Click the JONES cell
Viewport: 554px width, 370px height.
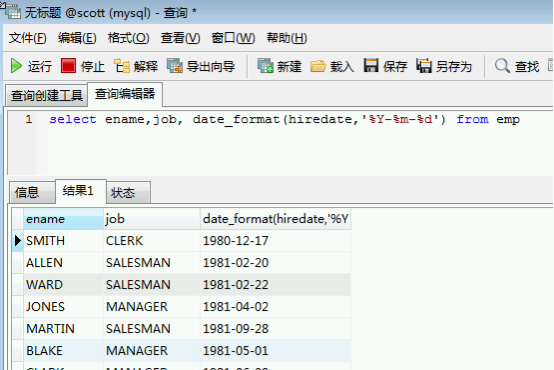[63, 307]
